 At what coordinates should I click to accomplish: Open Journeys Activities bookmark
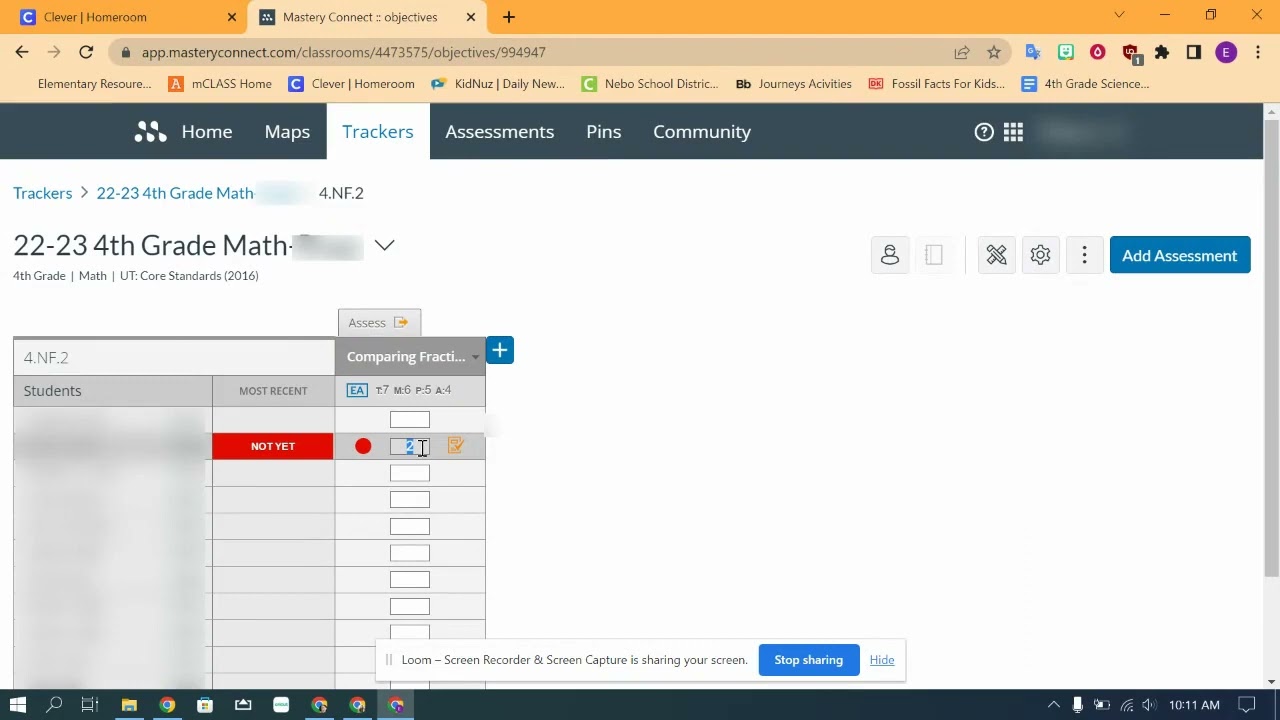(794, 84)
